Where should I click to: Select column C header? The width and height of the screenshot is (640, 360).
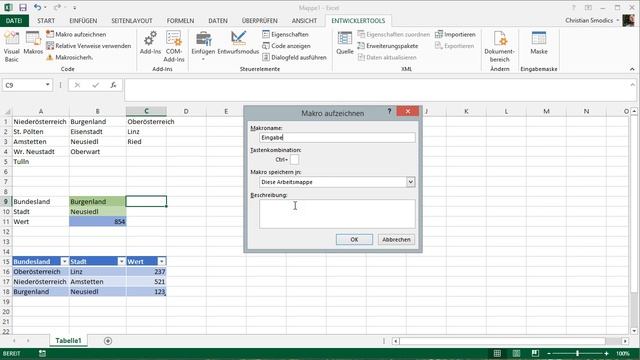(146, 111)
